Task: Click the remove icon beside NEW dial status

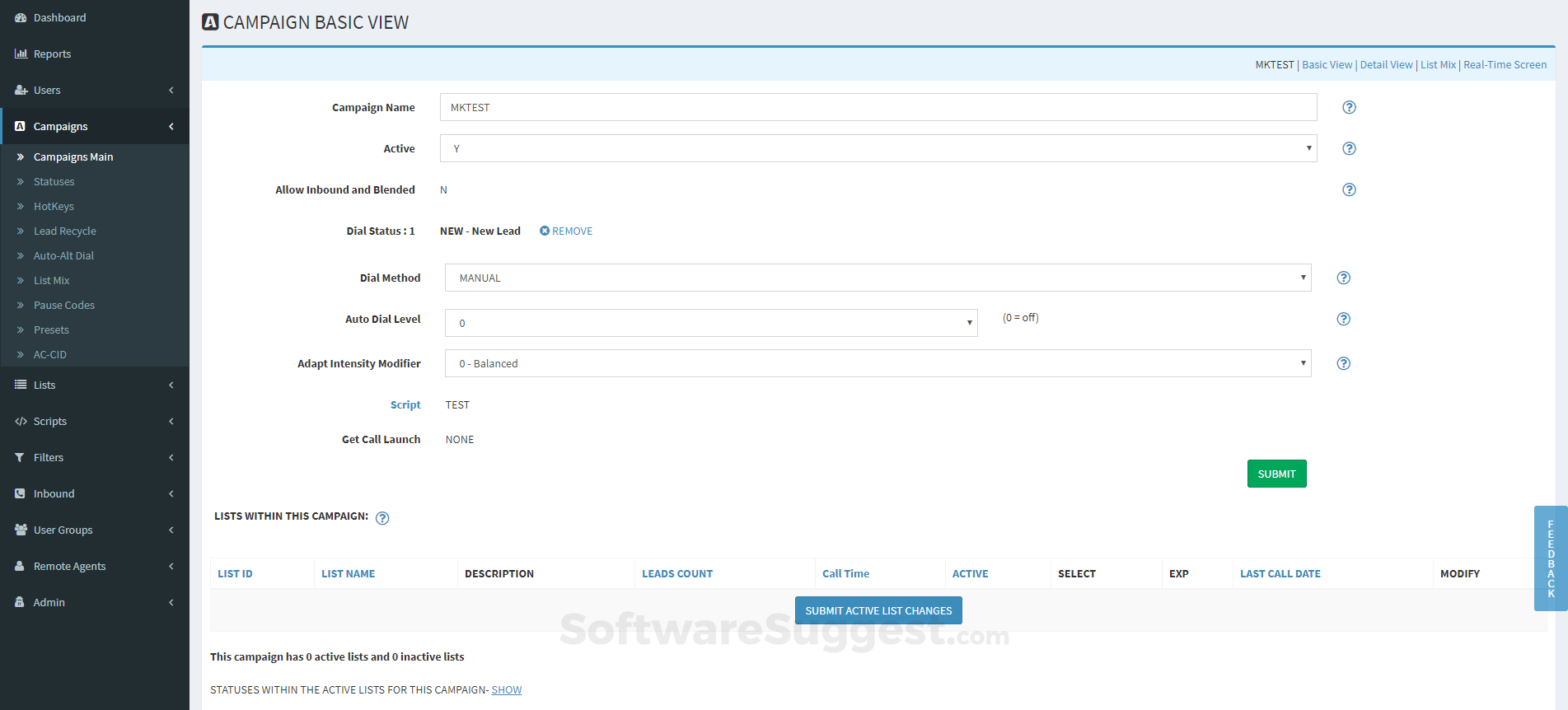Action: [545, 231]
